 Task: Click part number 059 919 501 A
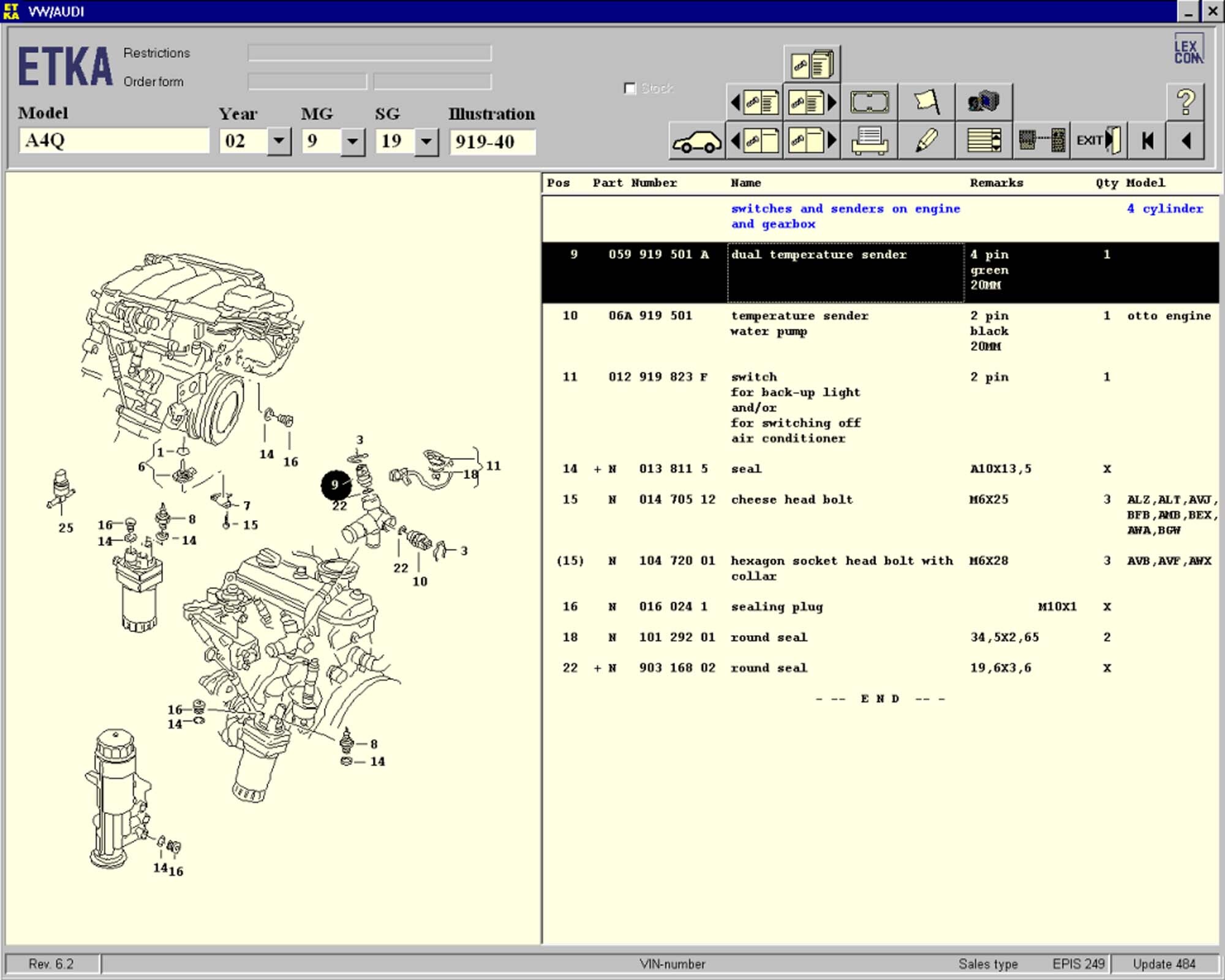[x=658, y=255]
